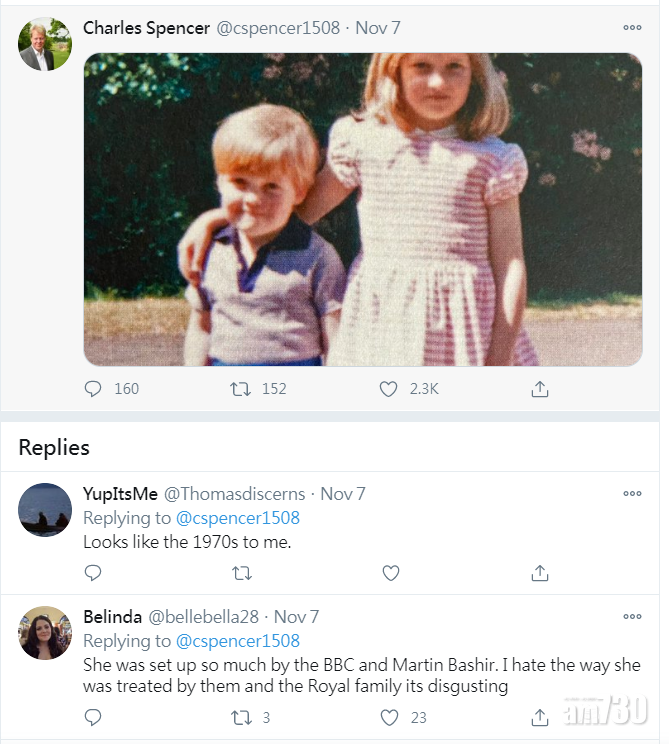The image size is (669, 744).
Task: Retweet YupItsMe's 1970s comment
Action: point(241,573)
